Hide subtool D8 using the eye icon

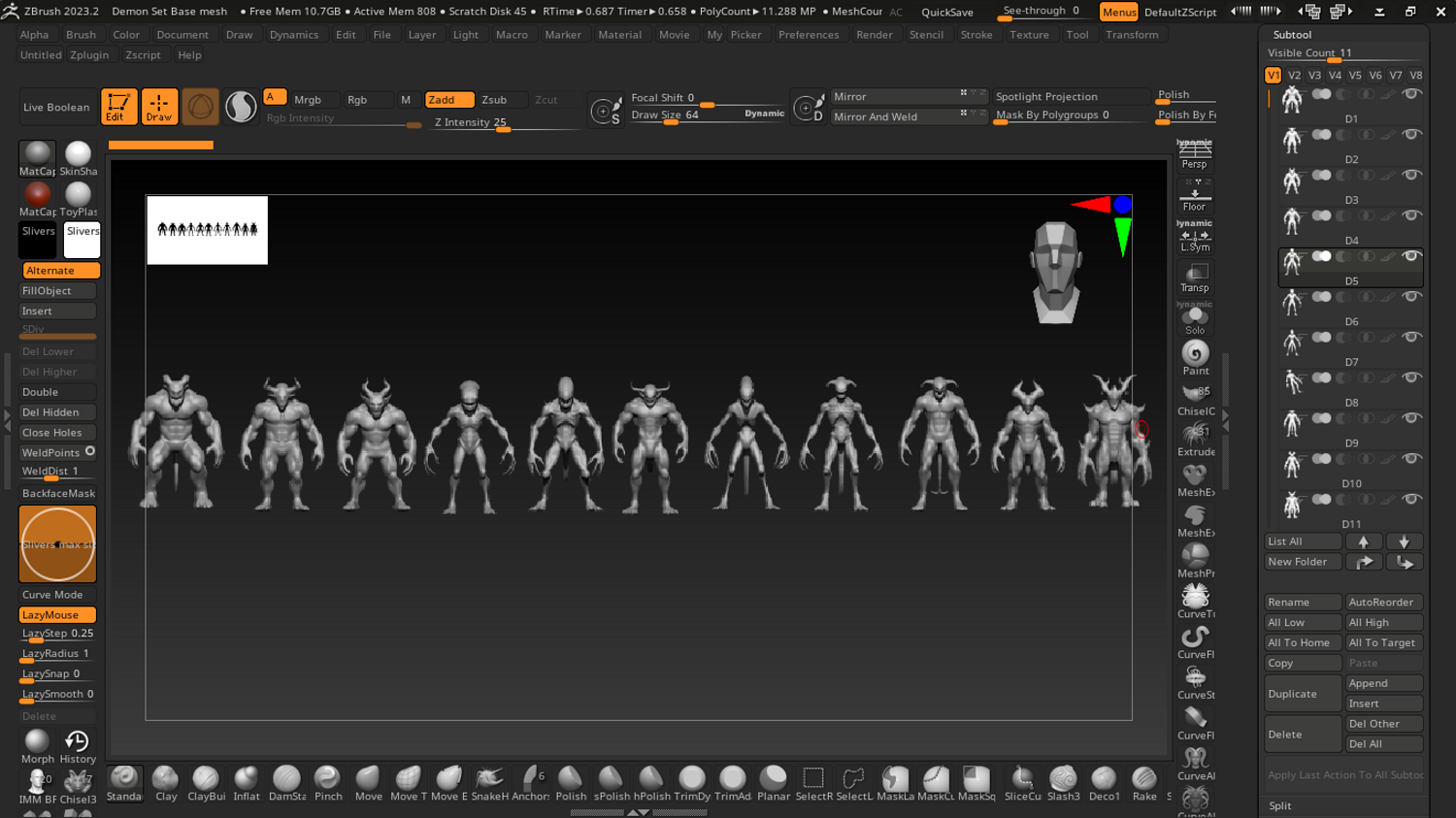(1412, 377)
